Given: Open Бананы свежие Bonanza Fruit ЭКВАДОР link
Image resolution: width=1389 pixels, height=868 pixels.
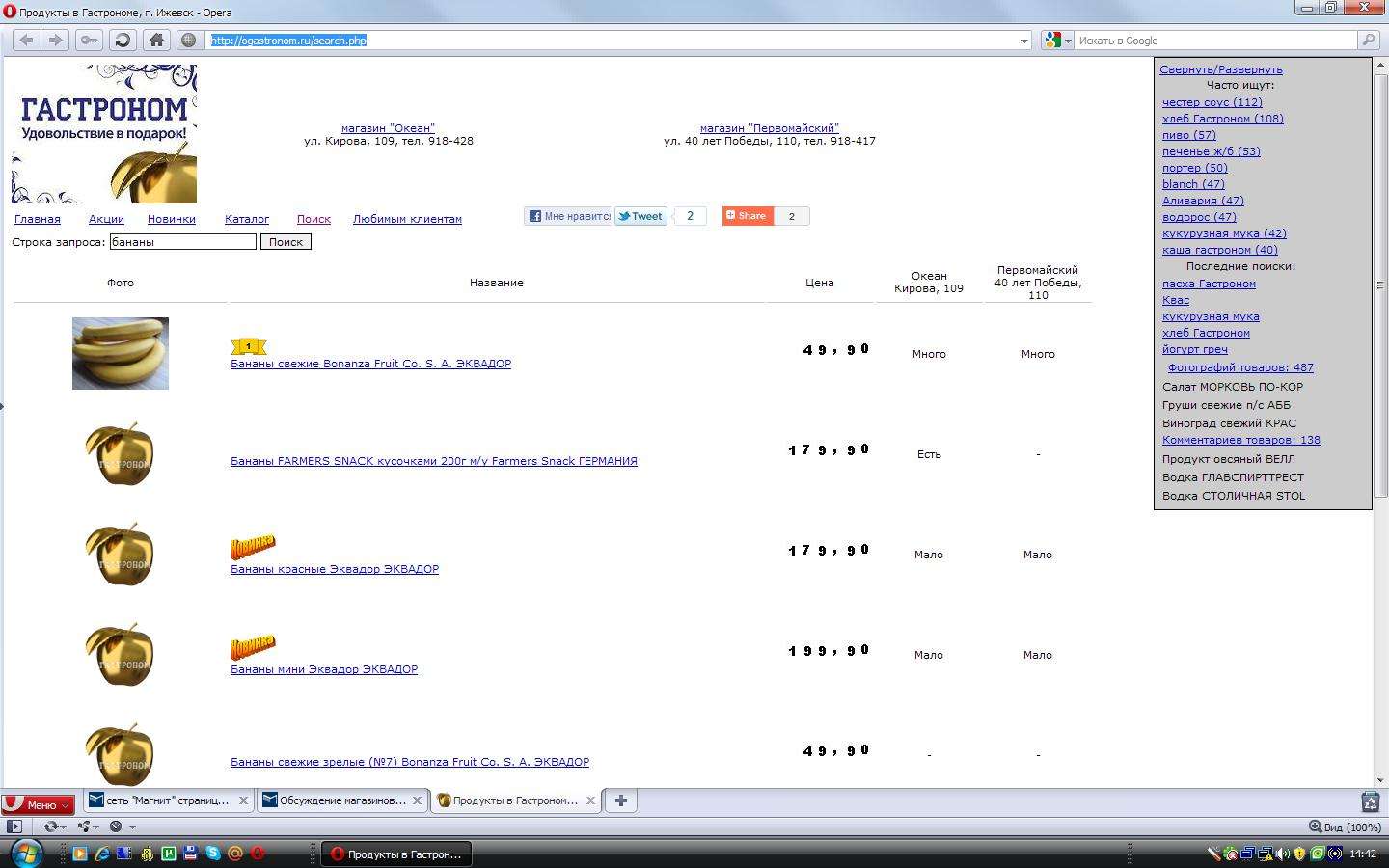Looking at the screenshot, I should tap(370, 364).
